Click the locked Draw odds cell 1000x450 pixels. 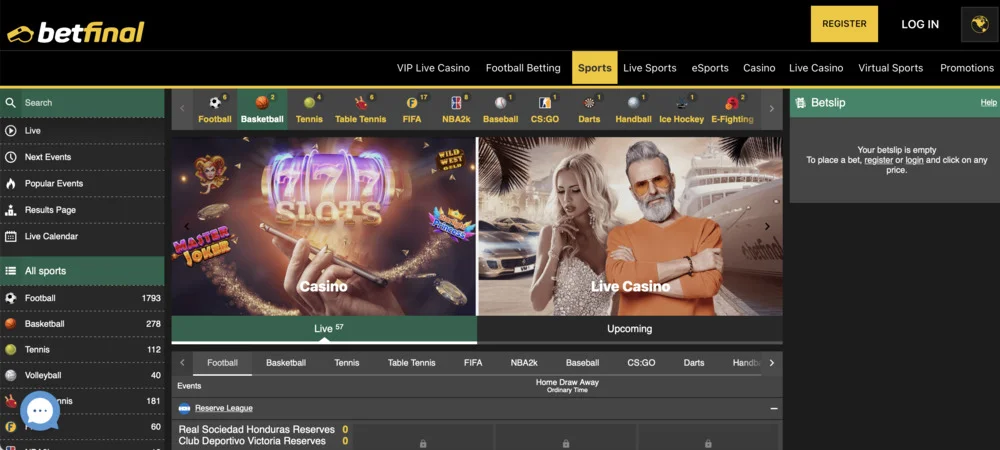(x=565, y=438)
